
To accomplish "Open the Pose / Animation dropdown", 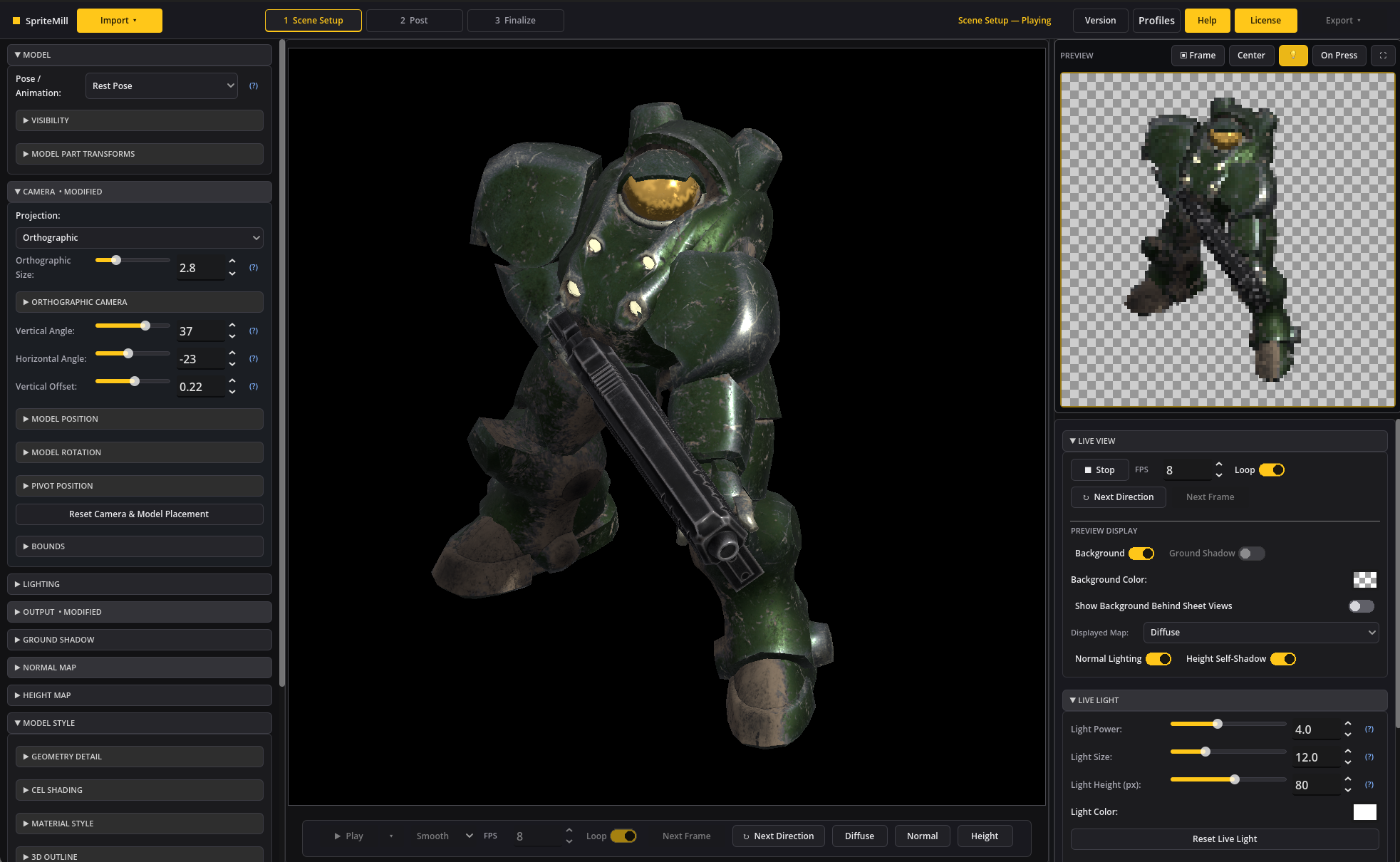I will [x=162, y=86].
